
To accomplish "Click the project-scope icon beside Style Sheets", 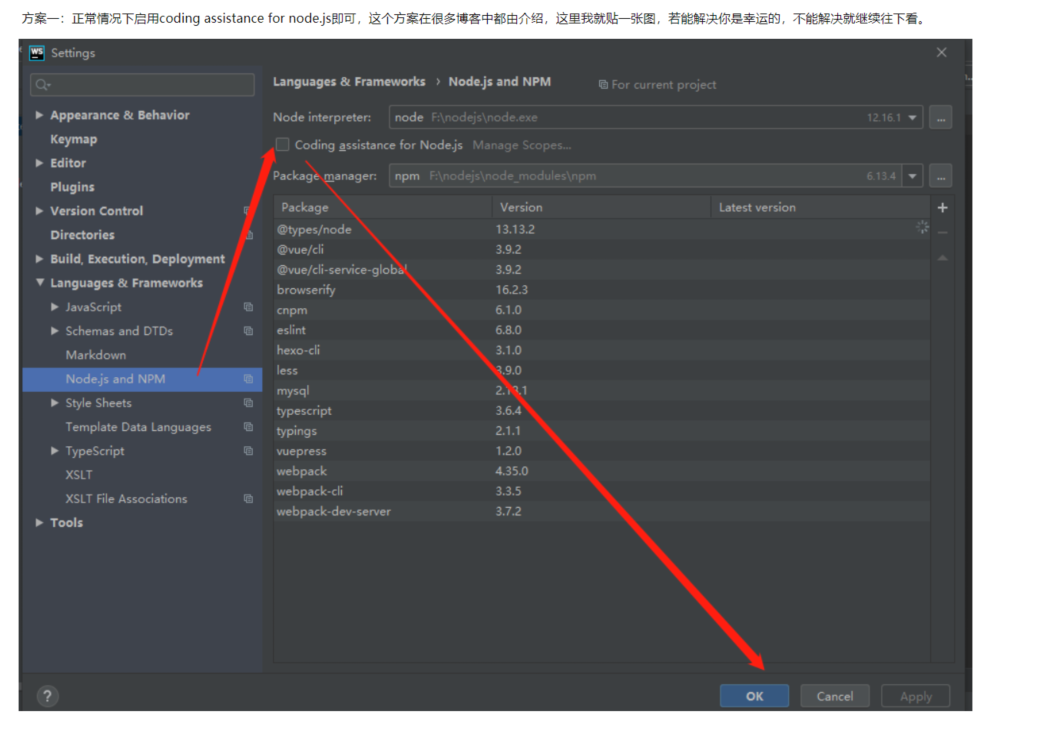I will (x=248, y=403).
